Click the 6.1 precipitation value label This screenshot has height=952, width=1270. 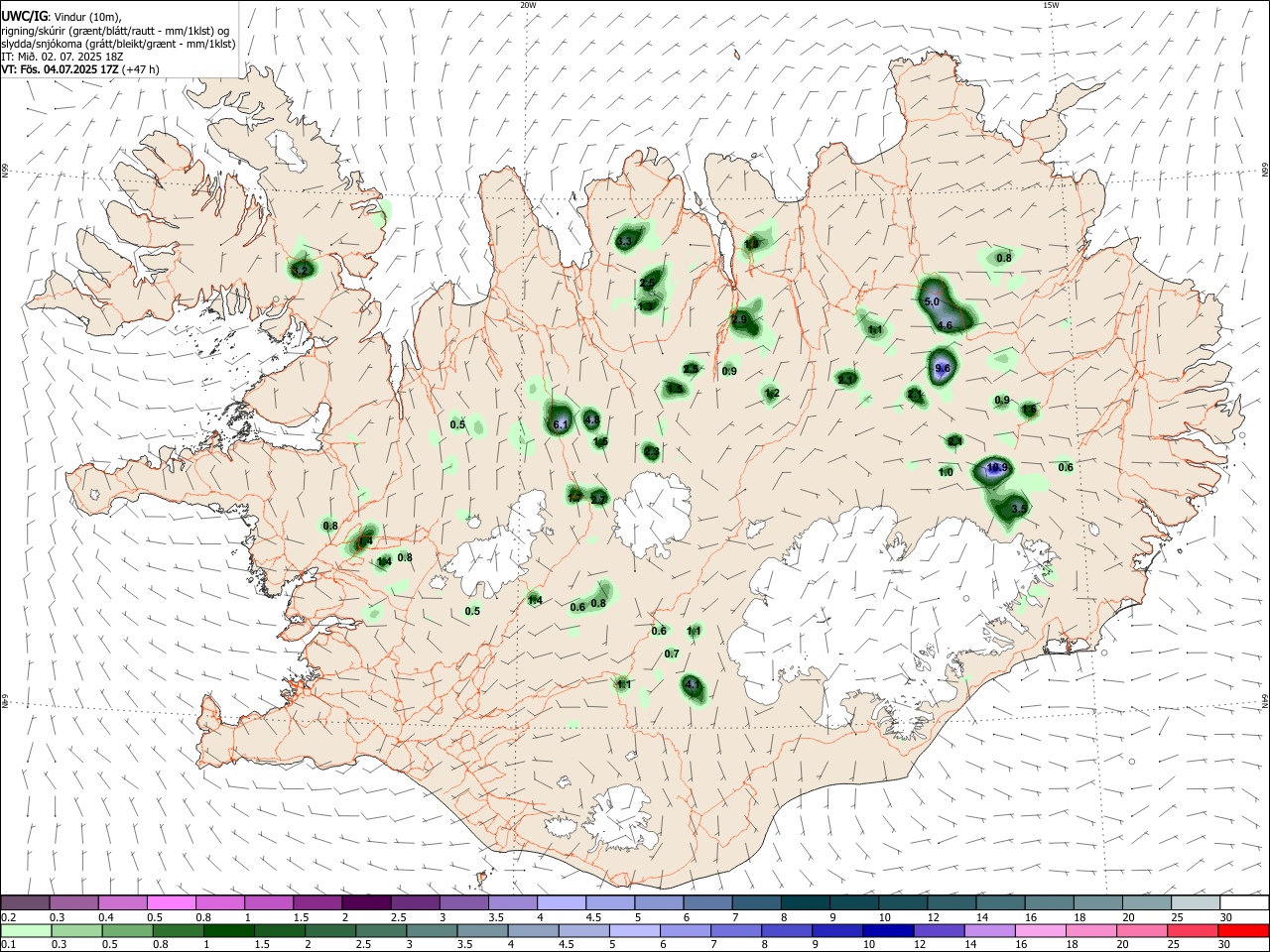(560, 424)
